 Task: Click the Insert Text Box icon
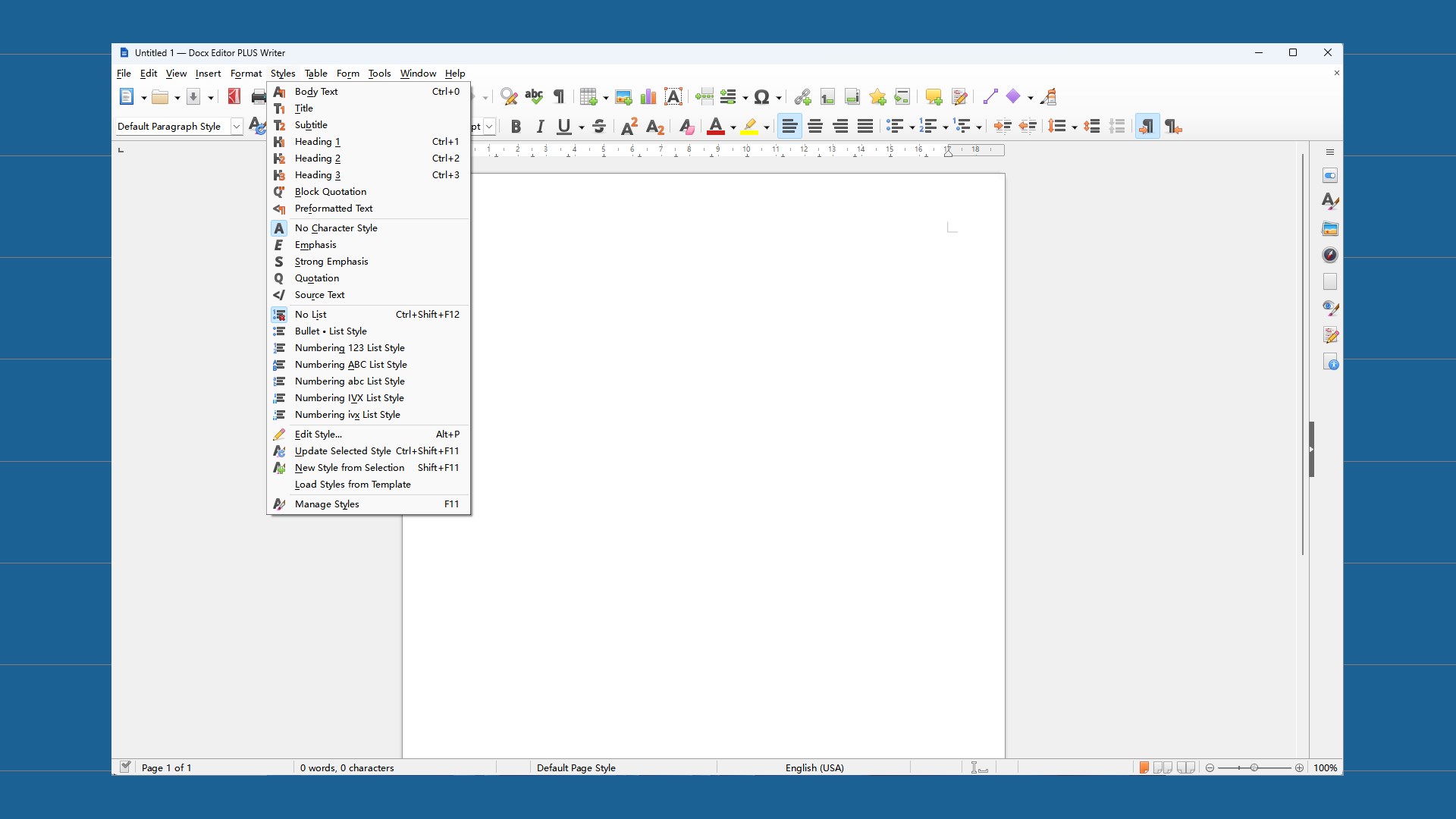[x=673, y=97]
